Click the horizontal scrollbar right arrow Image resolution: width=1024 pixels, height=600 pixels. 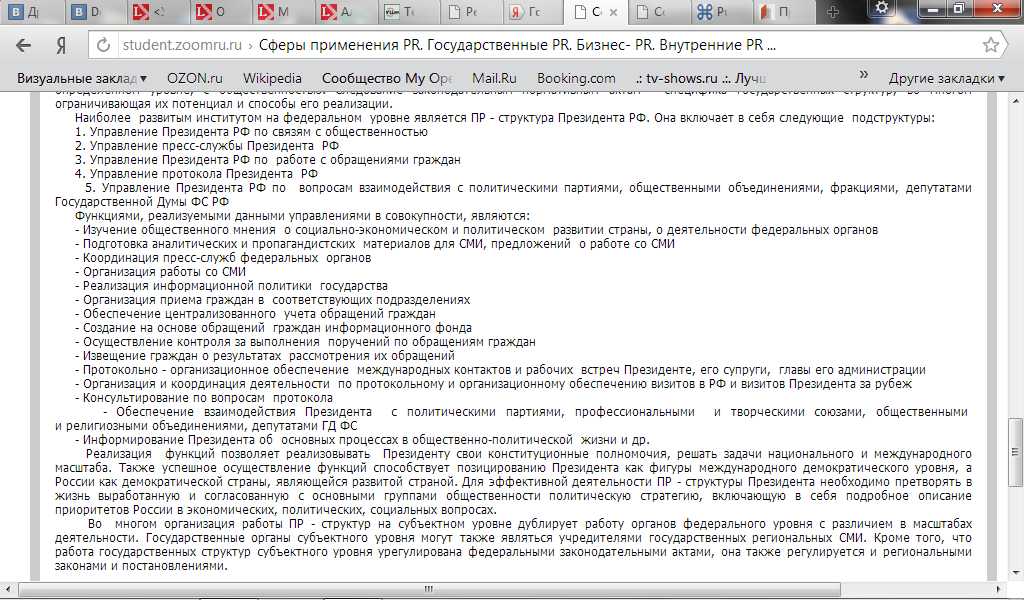(999, 589)
